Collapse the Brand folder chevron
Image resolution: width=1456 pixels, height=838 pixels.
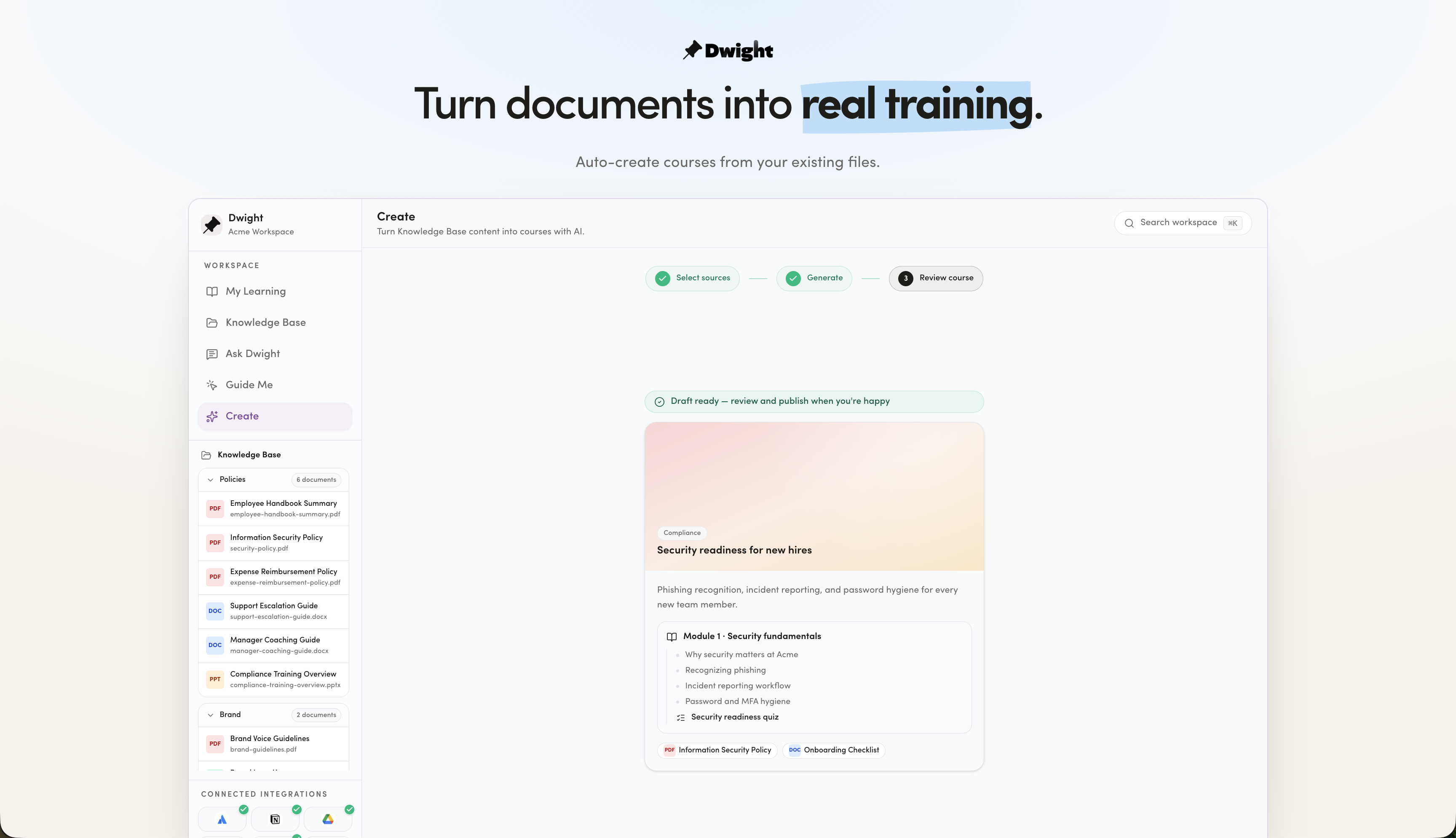point(211,715)
